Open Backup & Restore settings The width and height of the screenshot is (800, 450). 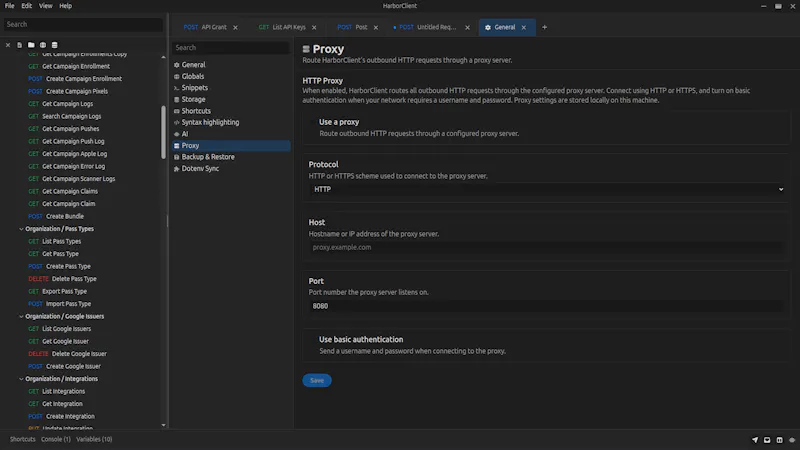pyautogui.click(x=231, y=157)
